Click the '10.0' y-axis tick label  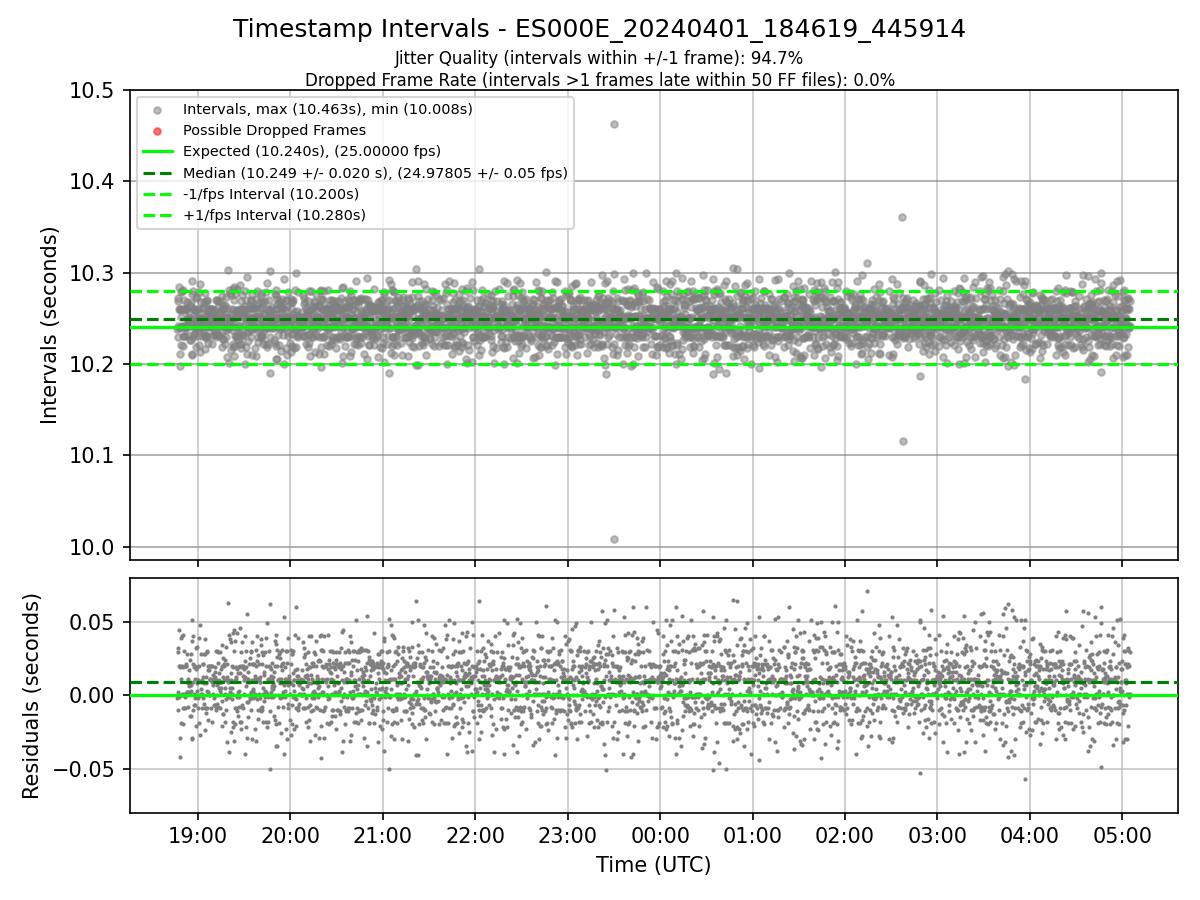click(x=91, y=548)
